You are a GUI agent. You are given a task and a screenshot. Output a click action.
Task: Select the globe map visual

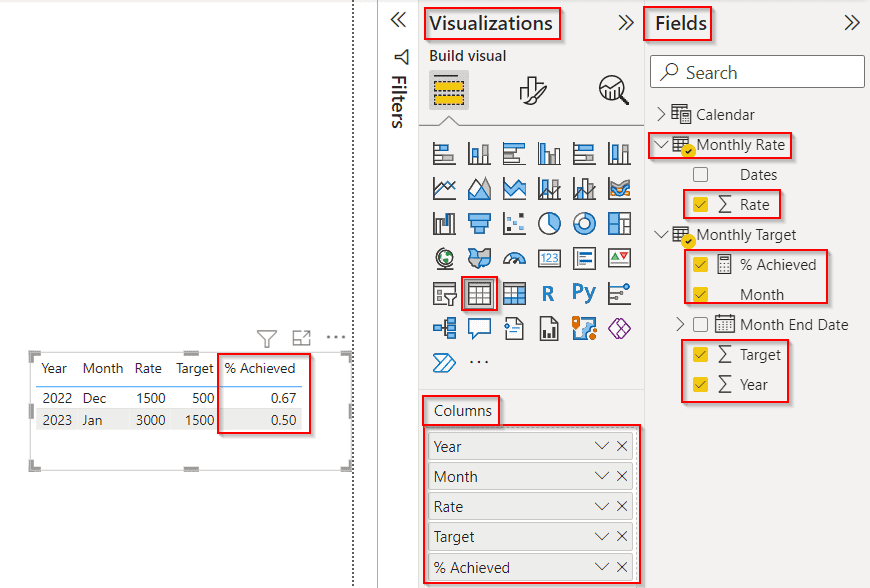444,258
